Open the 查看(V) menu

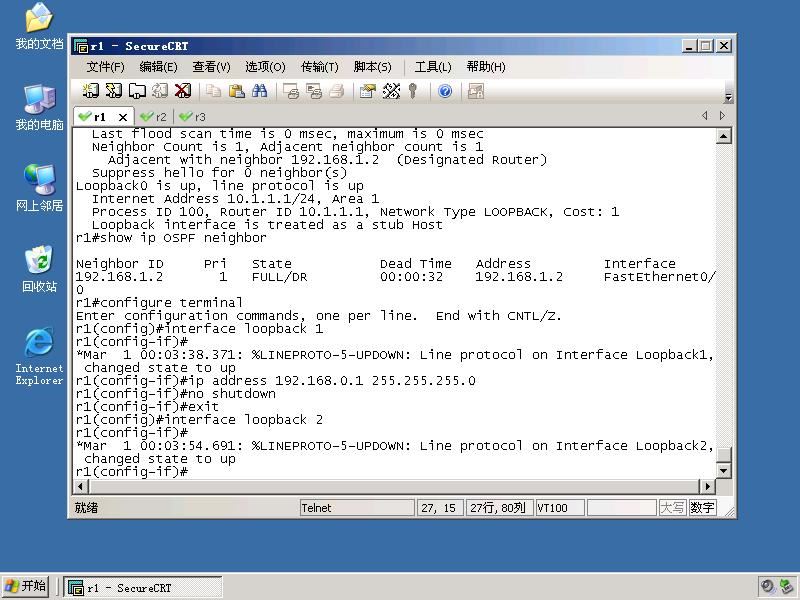[x=211, y=67]
